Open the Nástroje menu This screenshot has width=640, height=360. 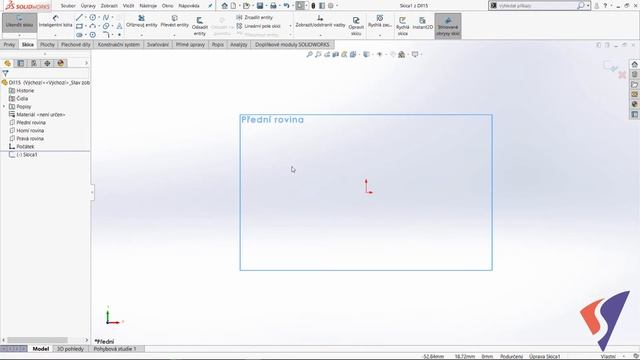point(148,6)
